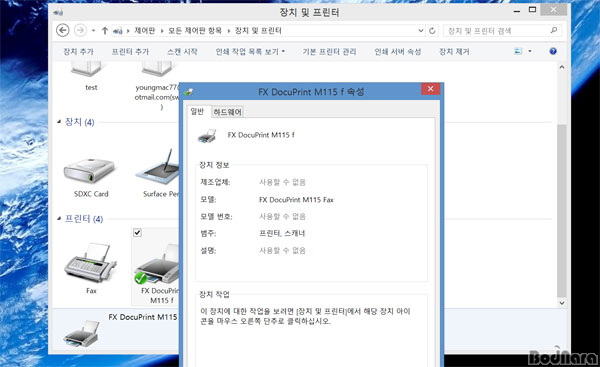Click category value 프린터, 스캐너
600x367 pixels.
tap(282, 233)
